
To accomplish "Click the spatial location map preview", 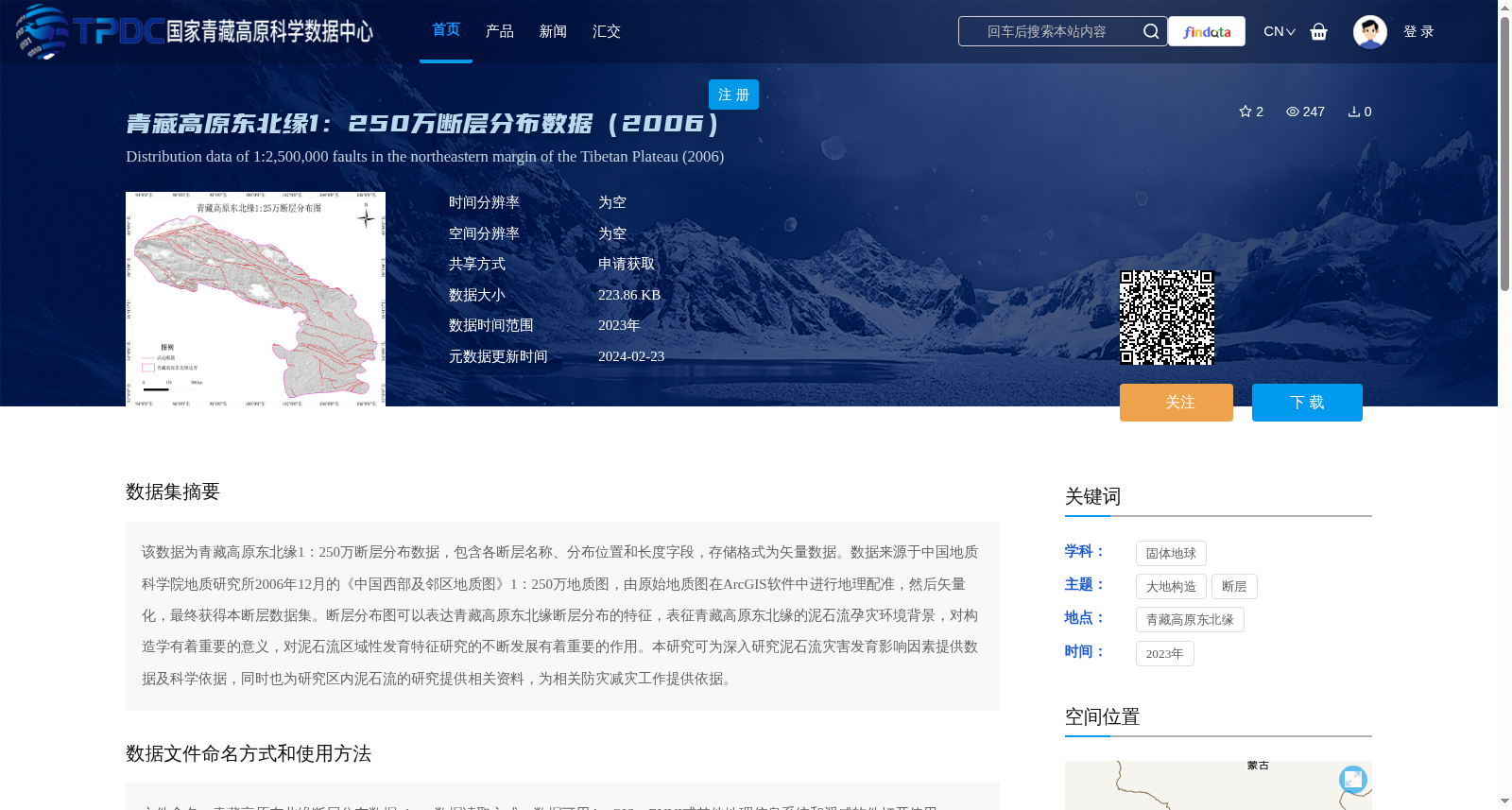I will click(1218, 785).
